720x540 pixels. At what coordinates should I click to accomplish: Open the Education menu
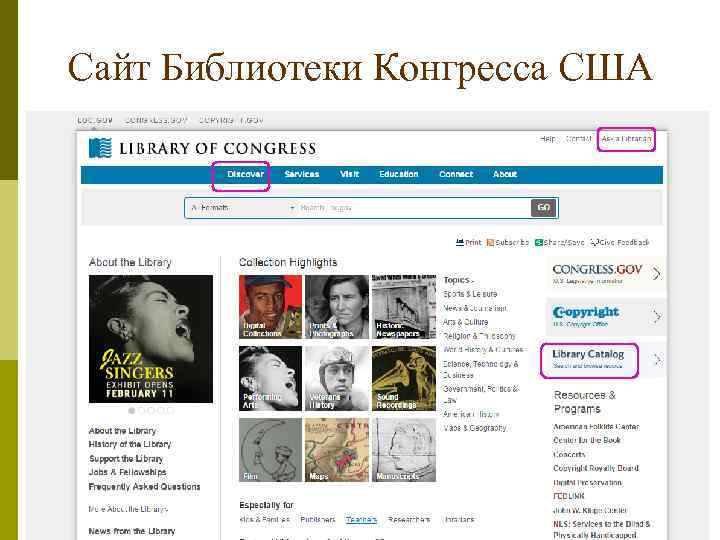pyautogui.click(x=399, y=174)
